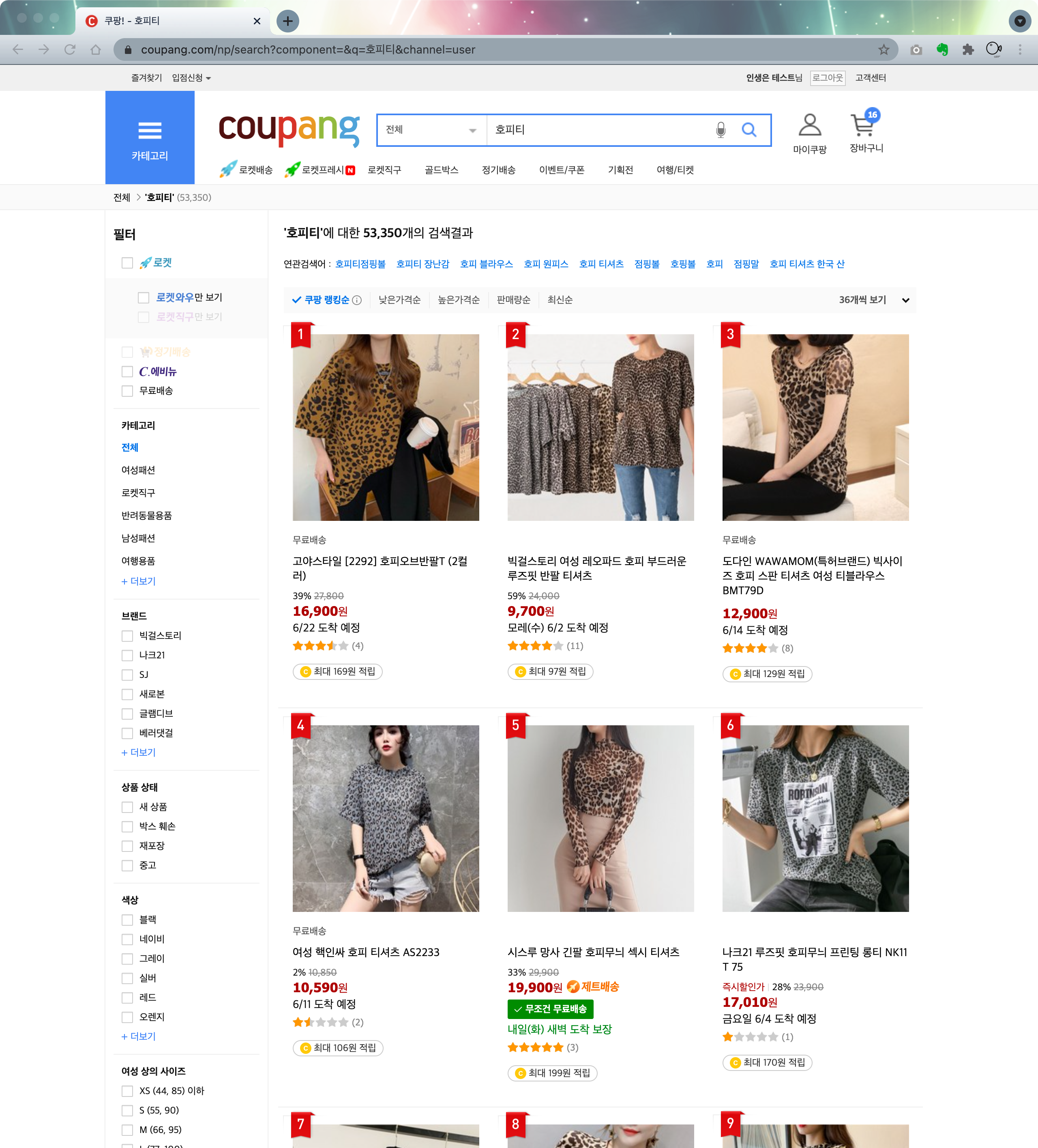Click info icon next to 쿠팡 랭킹순
This screenshot has height=1148, width=1038.
click(x=357, y=300)
